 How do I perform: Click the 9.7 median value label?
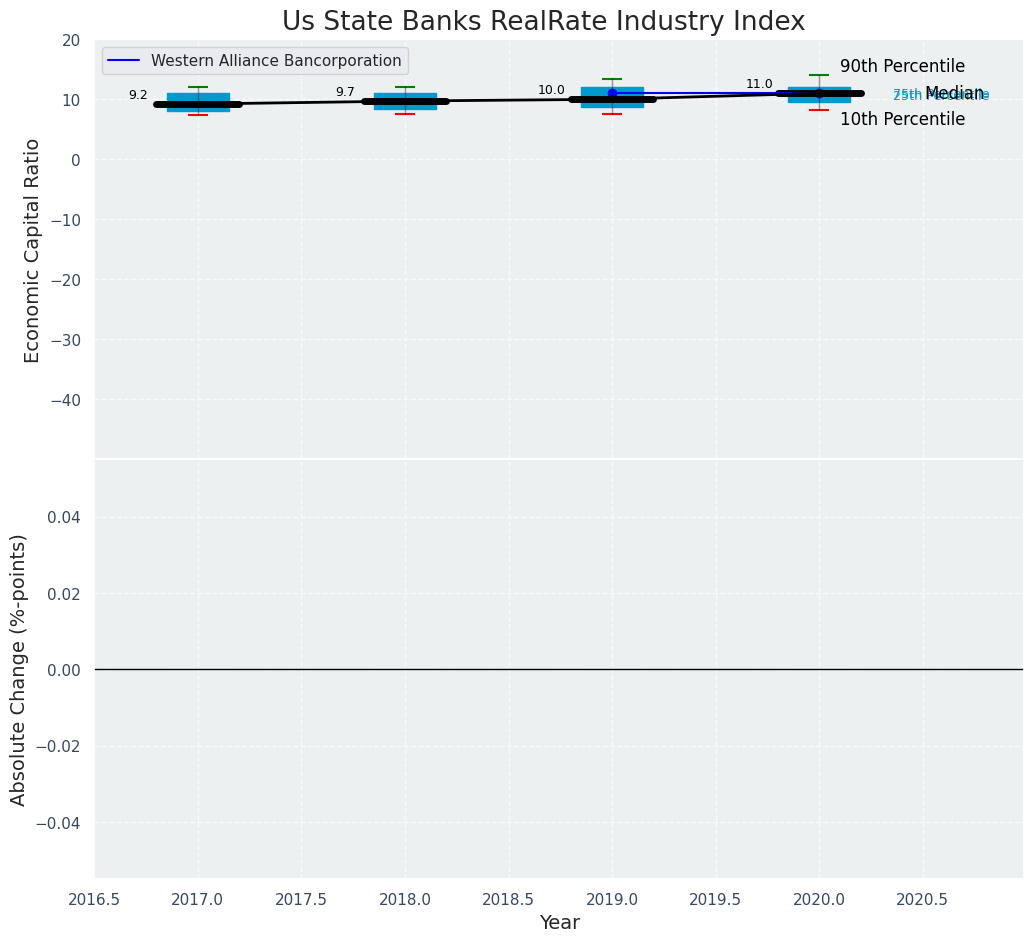point(345,92)
